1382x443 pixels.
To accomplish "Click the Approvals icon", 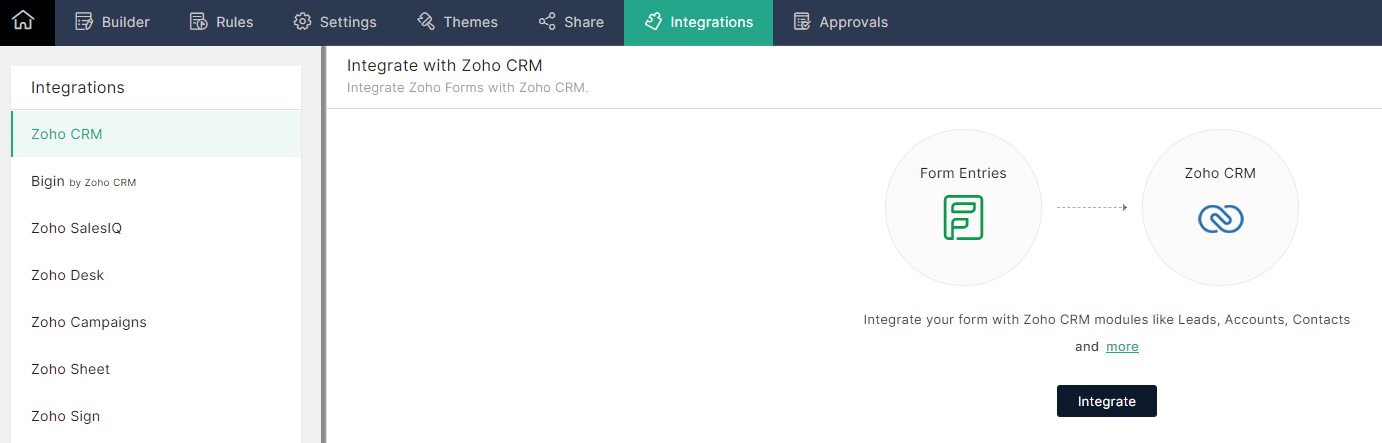I will pyautogui.click(x=802, y=22).
